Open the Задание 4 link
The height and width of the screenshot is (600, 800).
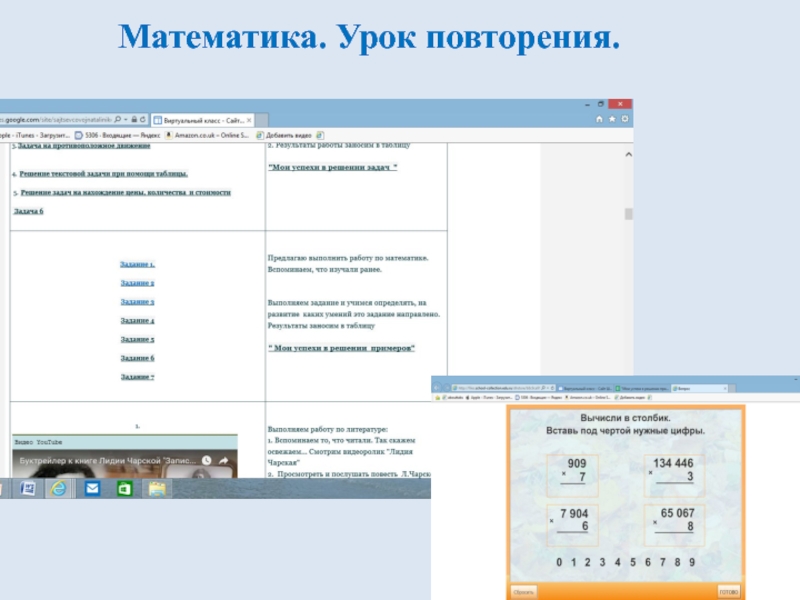click(x=137, y=321)
